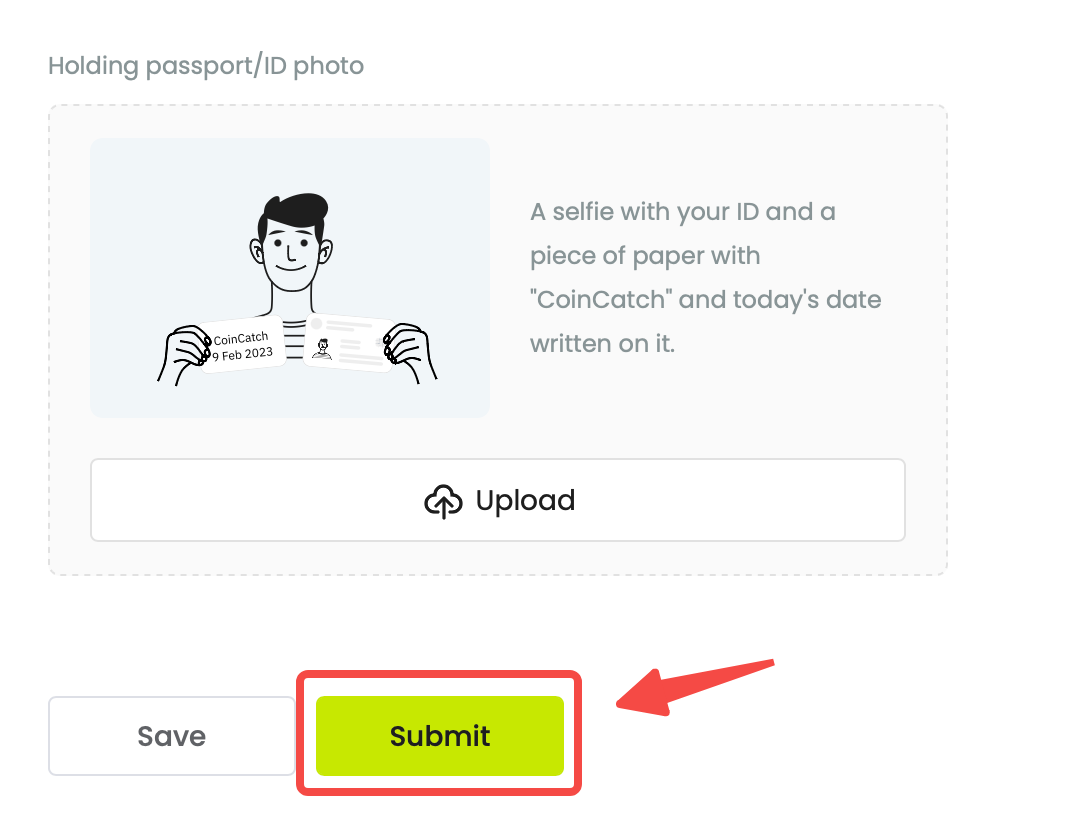Open the Upload file picker button
Image resolution: width=1068 pixels, height=822 pixels.
498,500
